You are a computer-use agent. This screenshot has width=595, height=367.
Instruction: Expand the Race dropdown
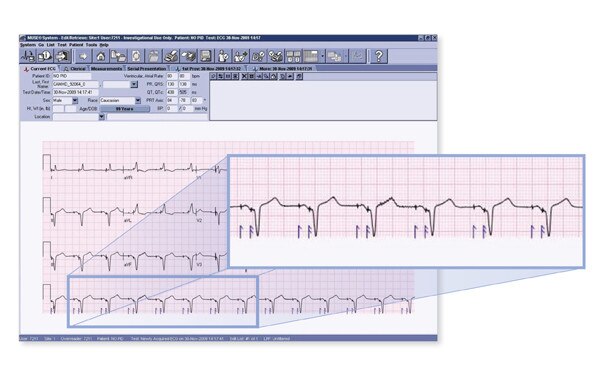pyautogui.click(x=138, y=101)
